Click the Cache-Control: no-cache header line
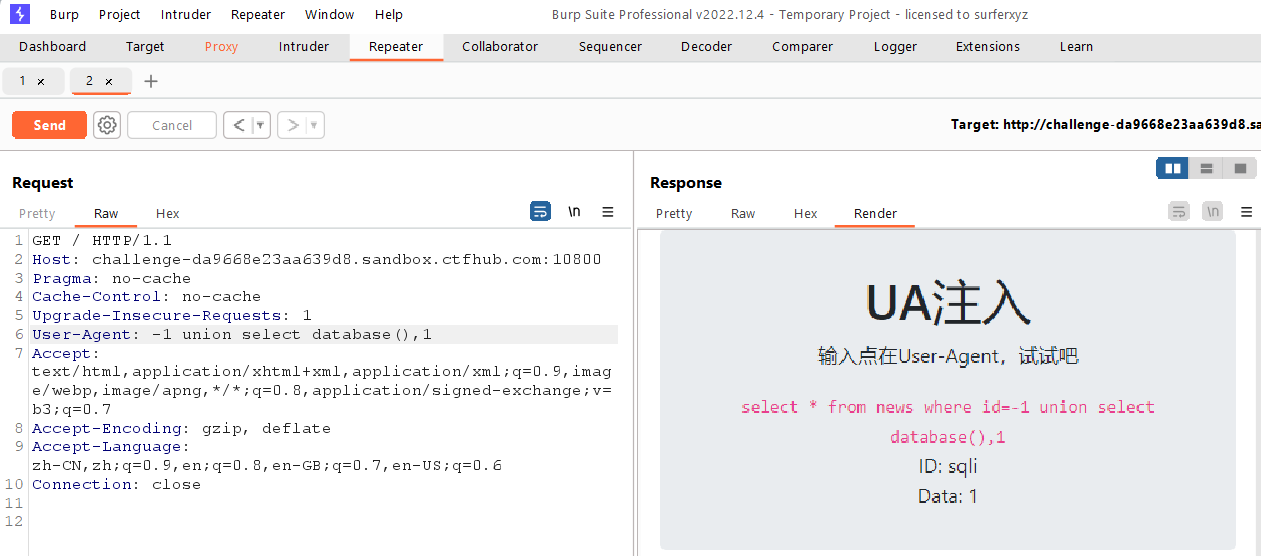 click(x=146, y=296)
